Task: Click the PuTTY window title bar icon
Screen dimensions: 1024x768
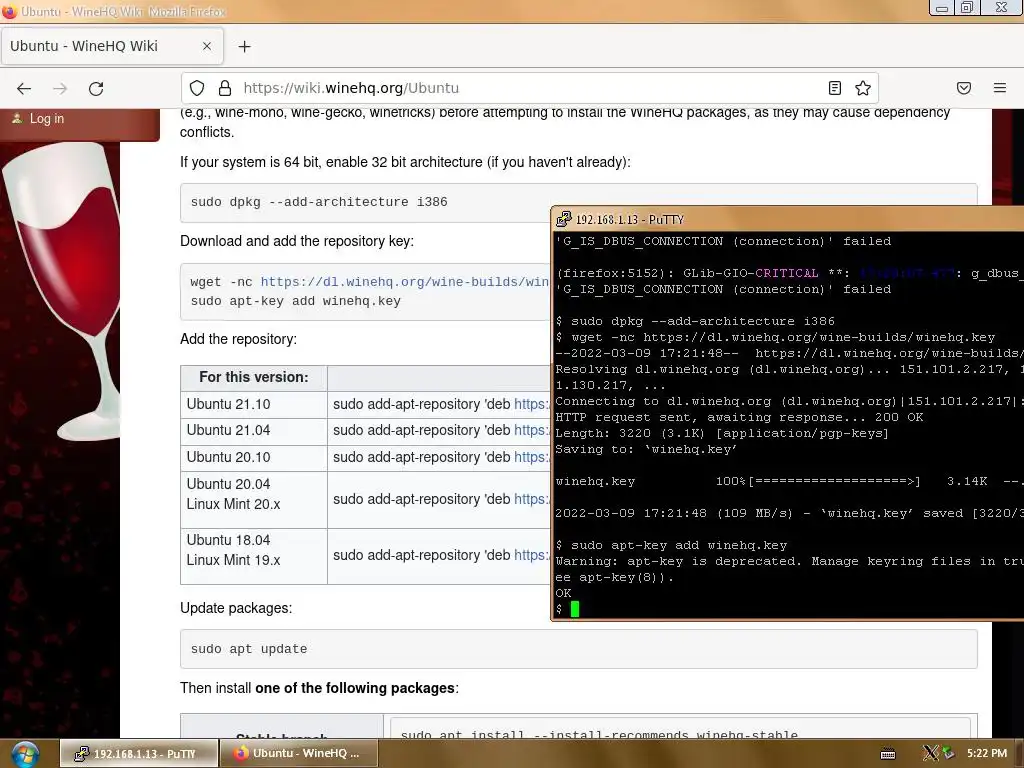Action: click(563, 219)
